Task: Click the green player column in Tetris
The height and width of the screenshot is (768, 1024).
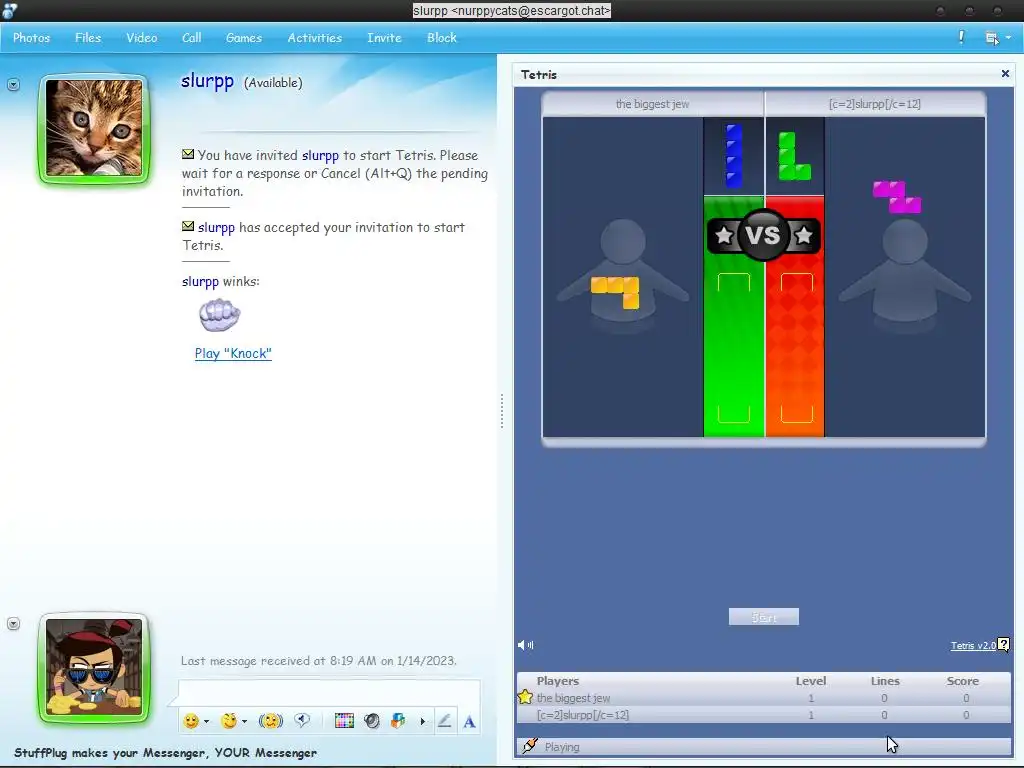Action: [x=733, y=316]
